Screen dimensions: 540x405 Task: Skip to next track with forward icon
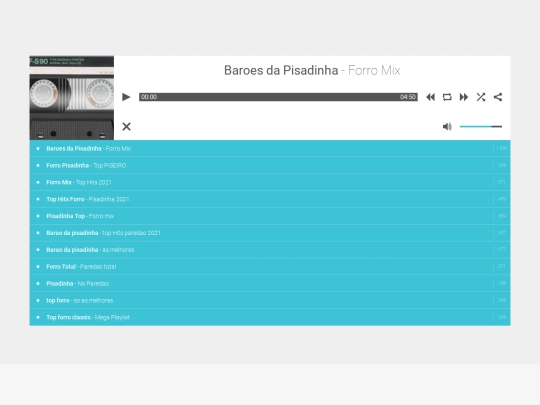pyautogui.click(x=464, y=97)
